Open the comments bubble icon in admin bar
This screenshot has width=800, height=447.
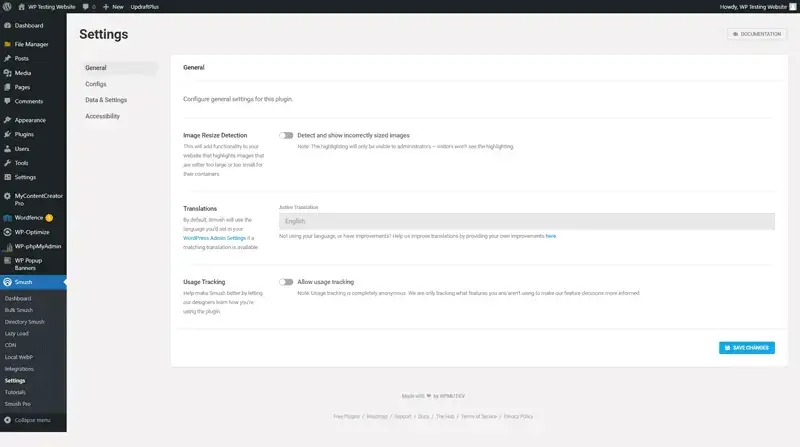coord(86,6)
